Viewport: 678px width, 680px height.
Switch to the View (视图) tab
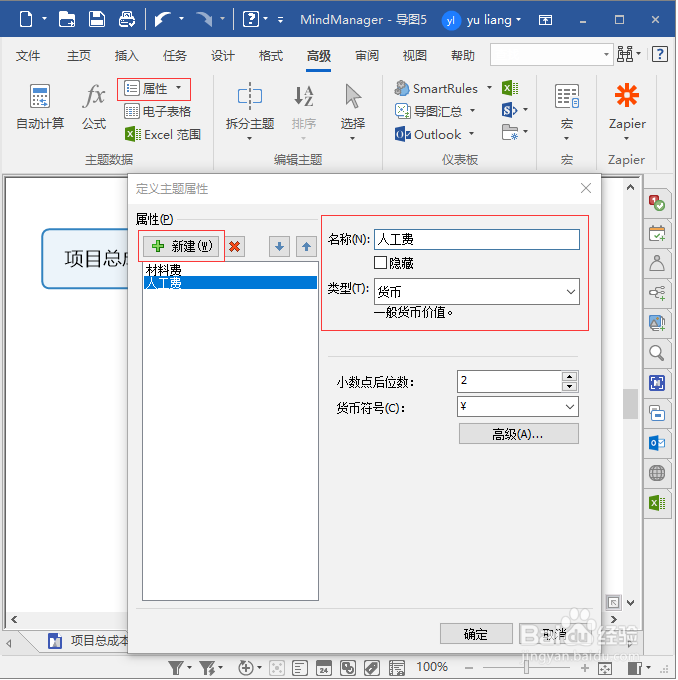coord(415,56)
